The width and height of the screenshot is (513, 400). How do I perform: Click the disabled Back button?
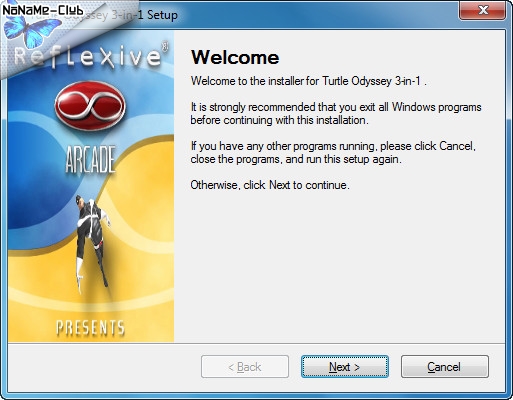tap(245, 367)
